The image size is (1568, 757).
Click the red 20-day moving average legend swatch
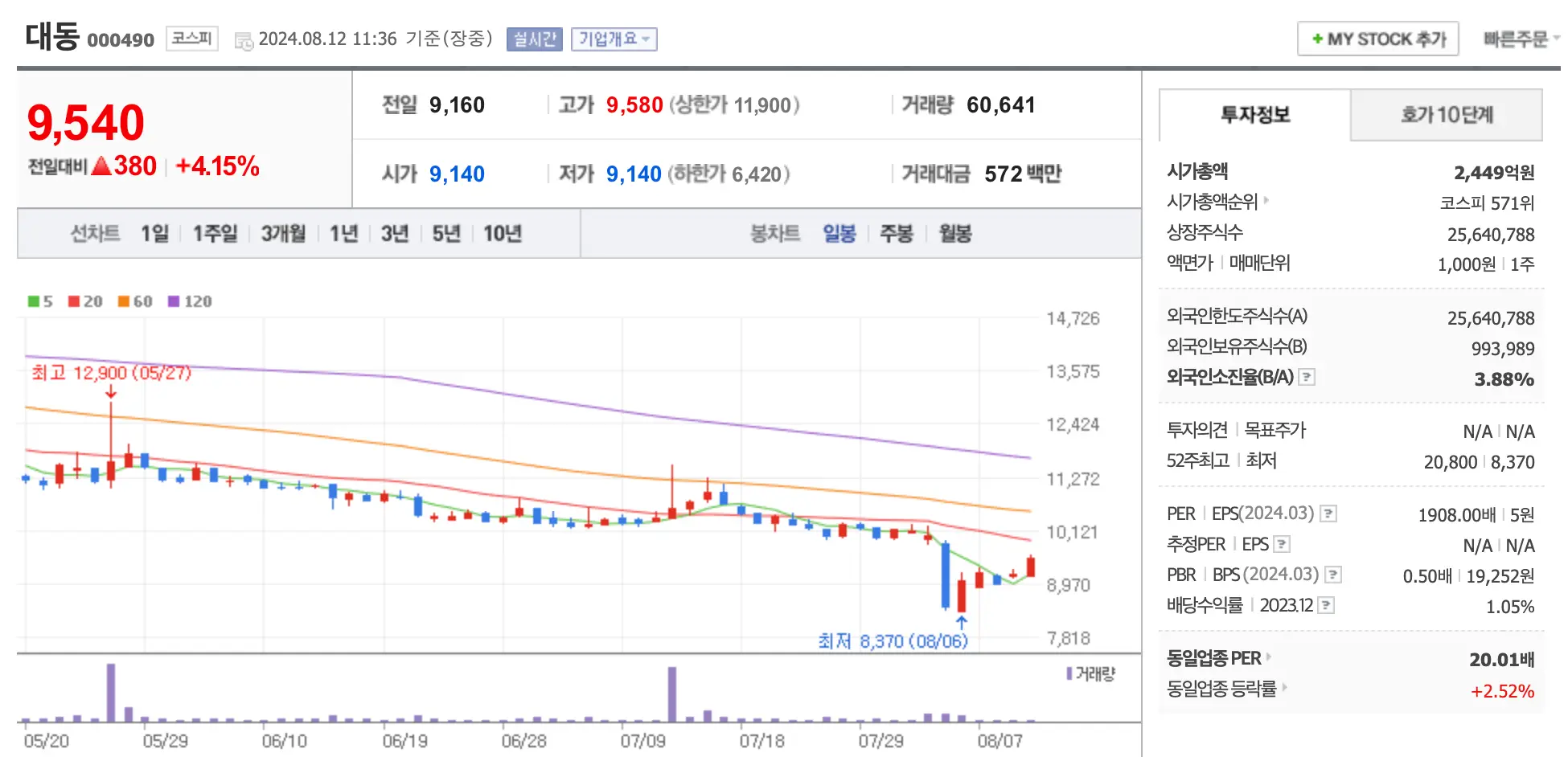click(76, 301)
